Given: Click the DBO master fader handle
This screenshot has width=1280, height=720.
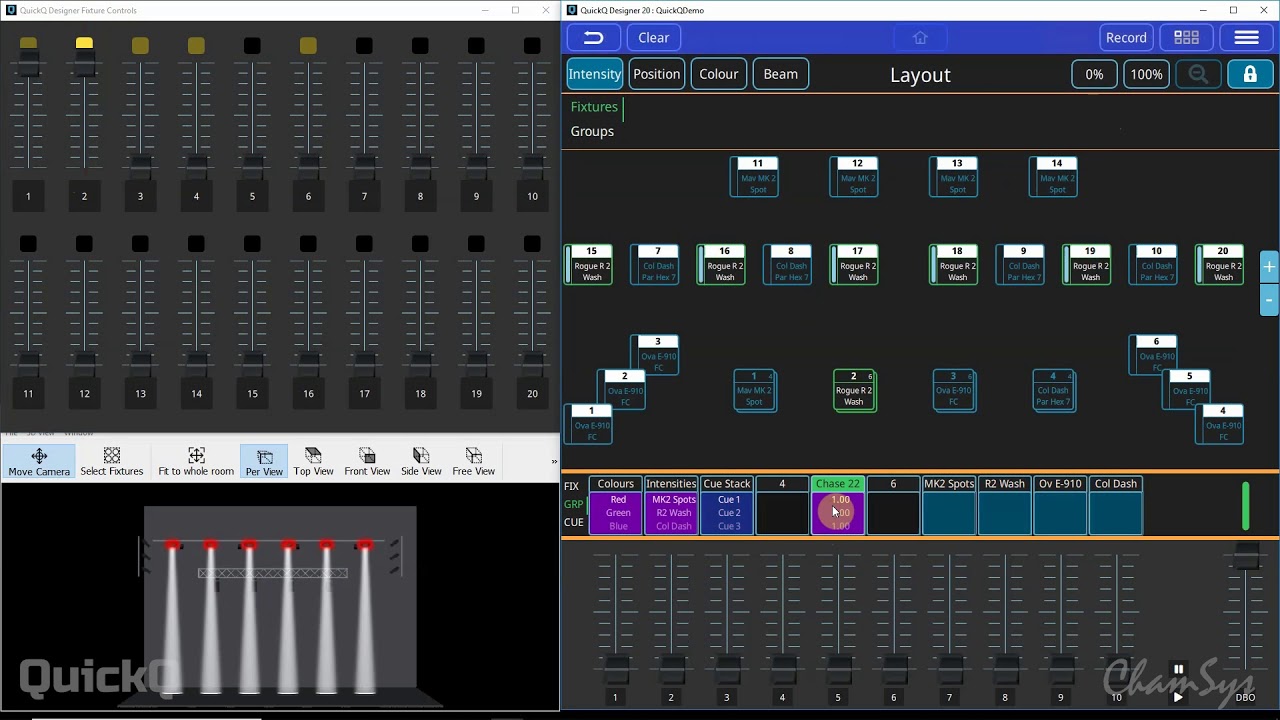Looking at the screenshot, I should pos(1245,557).
